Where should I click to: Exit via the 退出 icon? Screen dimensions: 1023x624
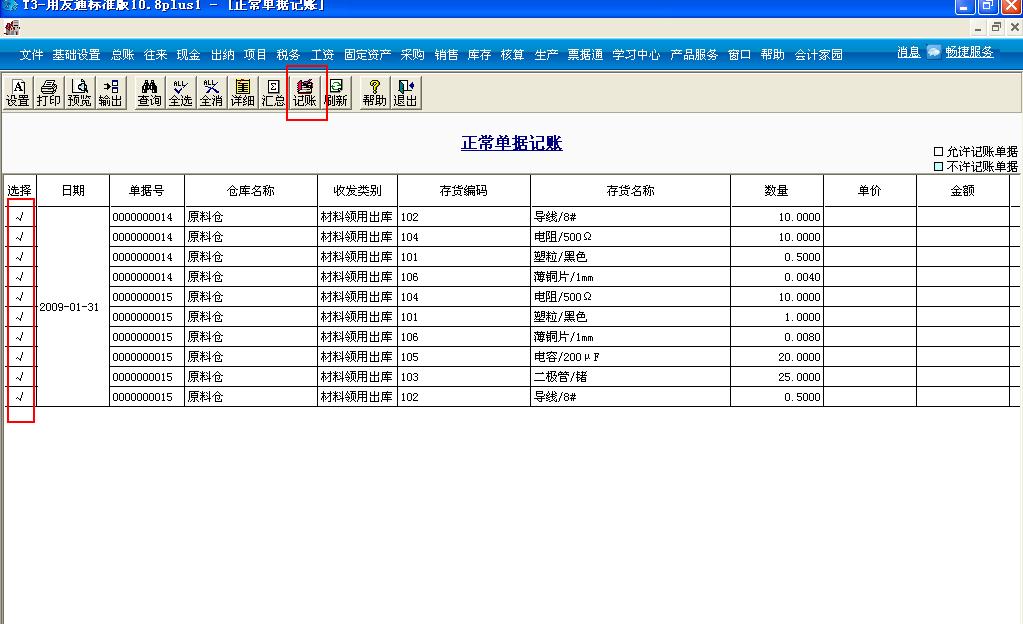tap(403, 94)
